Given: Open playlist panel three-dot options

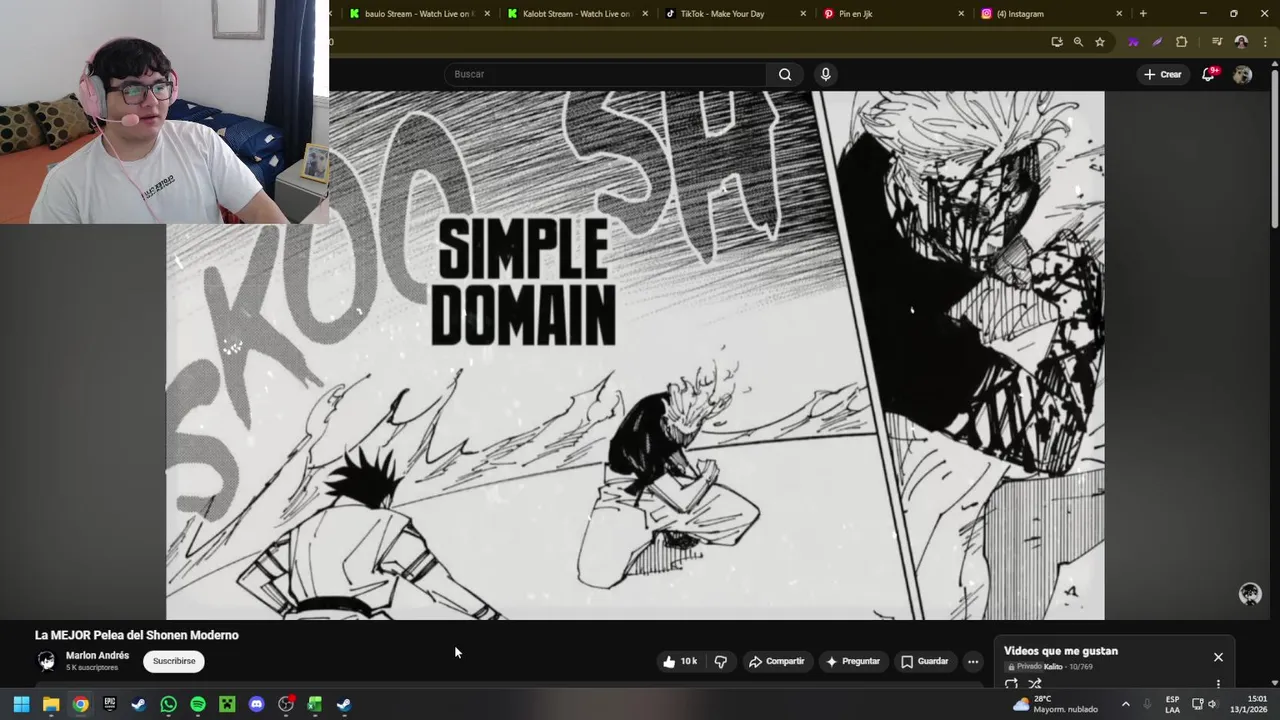Looking at the screenshot, I should [x=1218, y=684].
